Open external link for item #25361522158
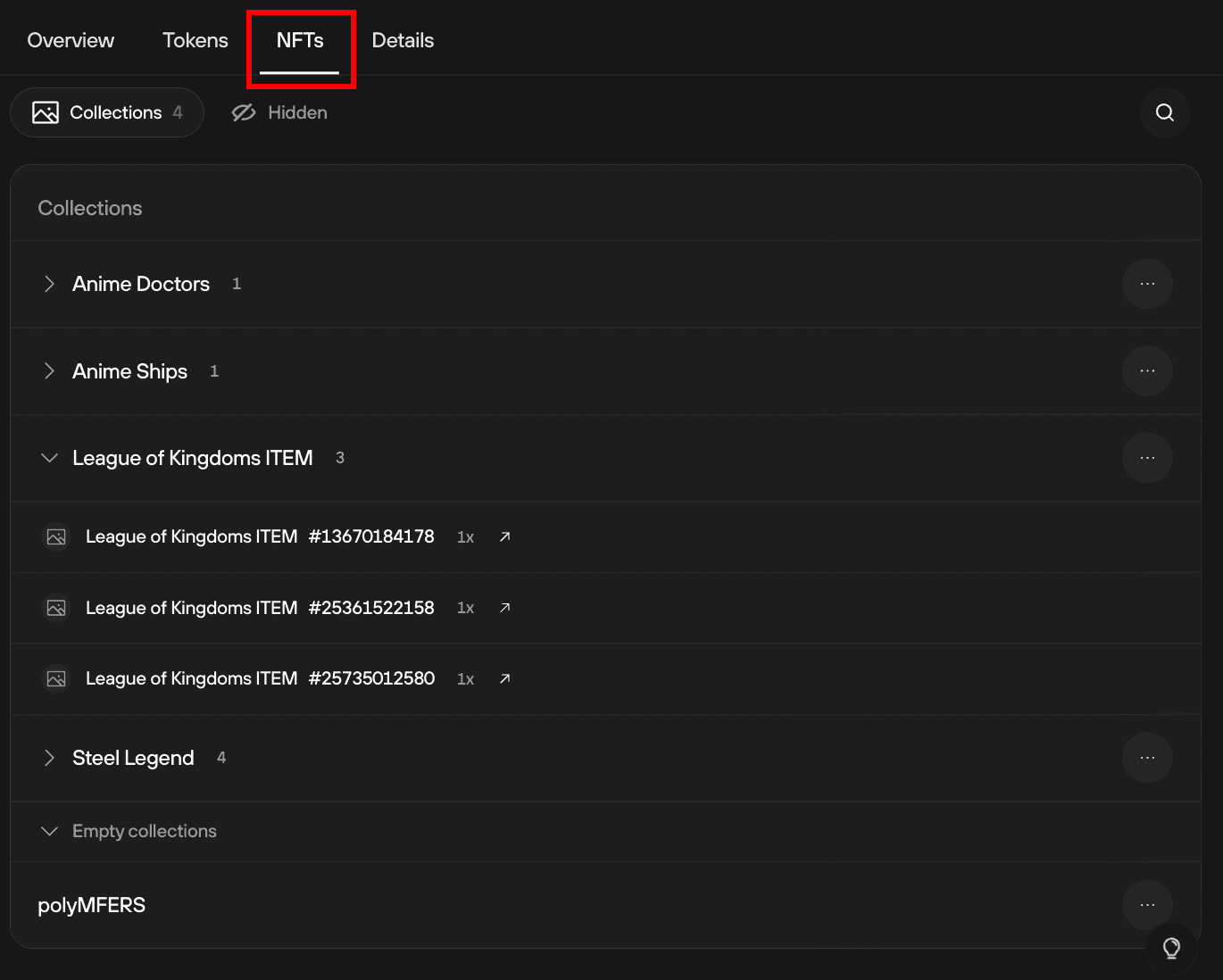The width and height of the screenshot is (1223, 980). pyautogui.click(x=504, y=608)
